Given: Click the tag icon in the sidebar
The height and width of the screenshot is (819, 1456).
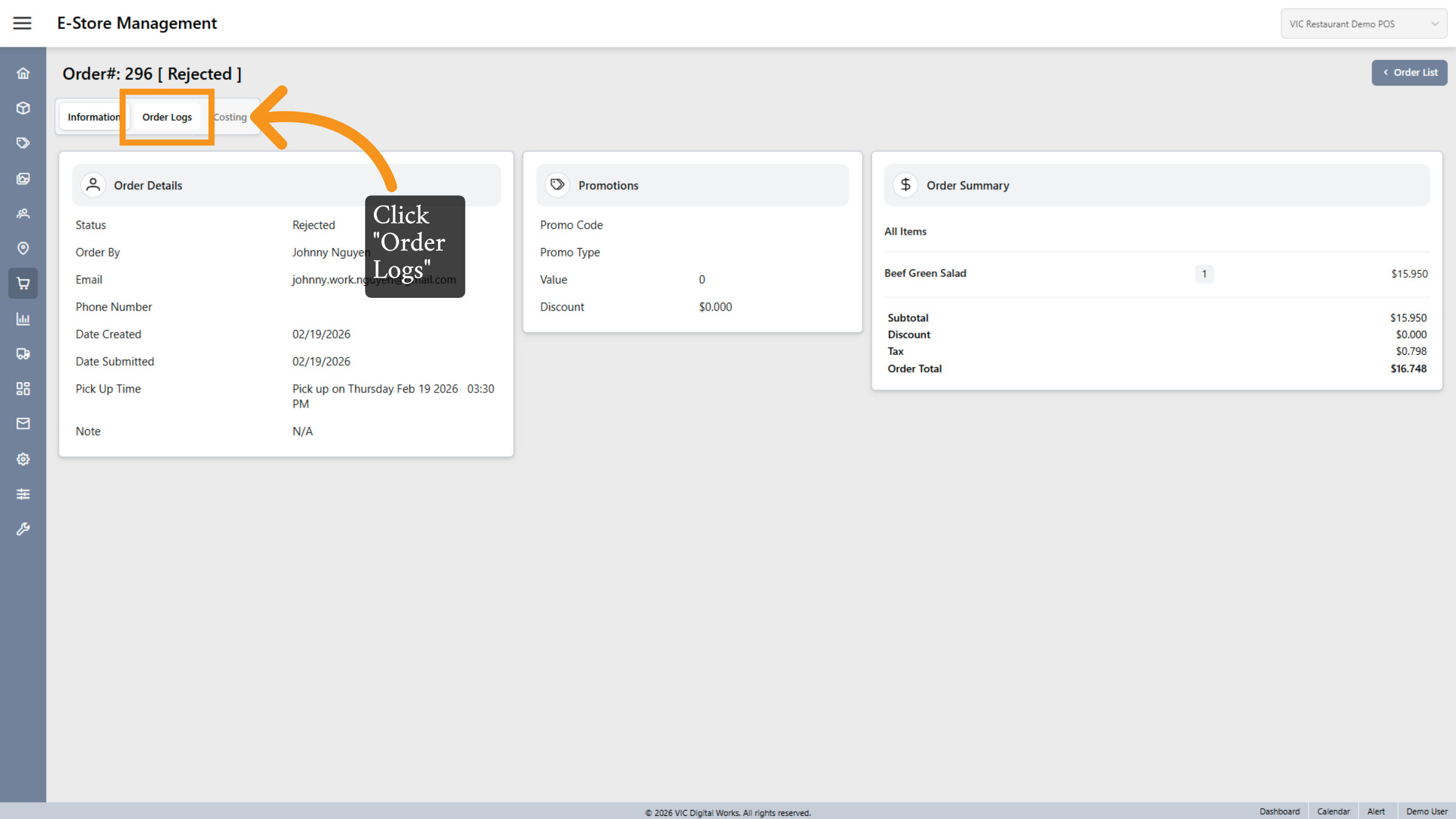Looking at the screenshot, I should click(x=23, y=143).
